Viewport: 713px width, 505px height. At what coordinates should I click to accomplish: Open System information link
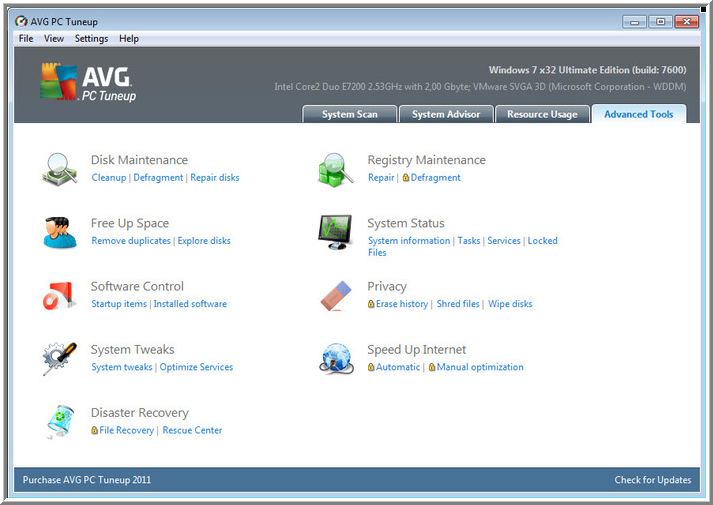409,241
